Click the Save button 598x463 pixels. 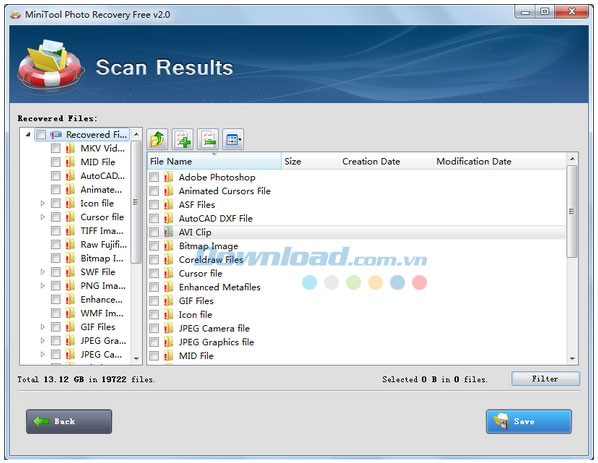[529, 421]
